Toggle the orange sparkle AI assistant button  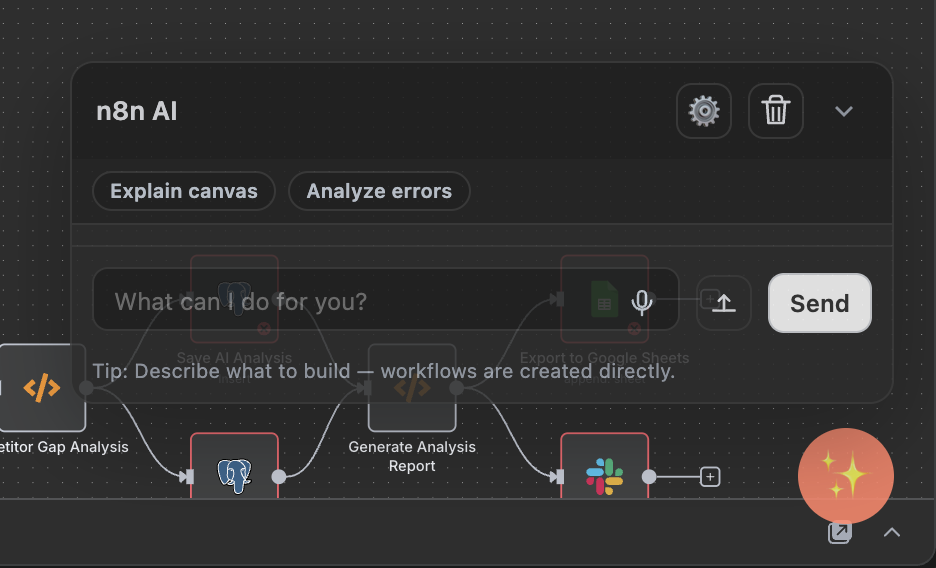coord(845,476)
